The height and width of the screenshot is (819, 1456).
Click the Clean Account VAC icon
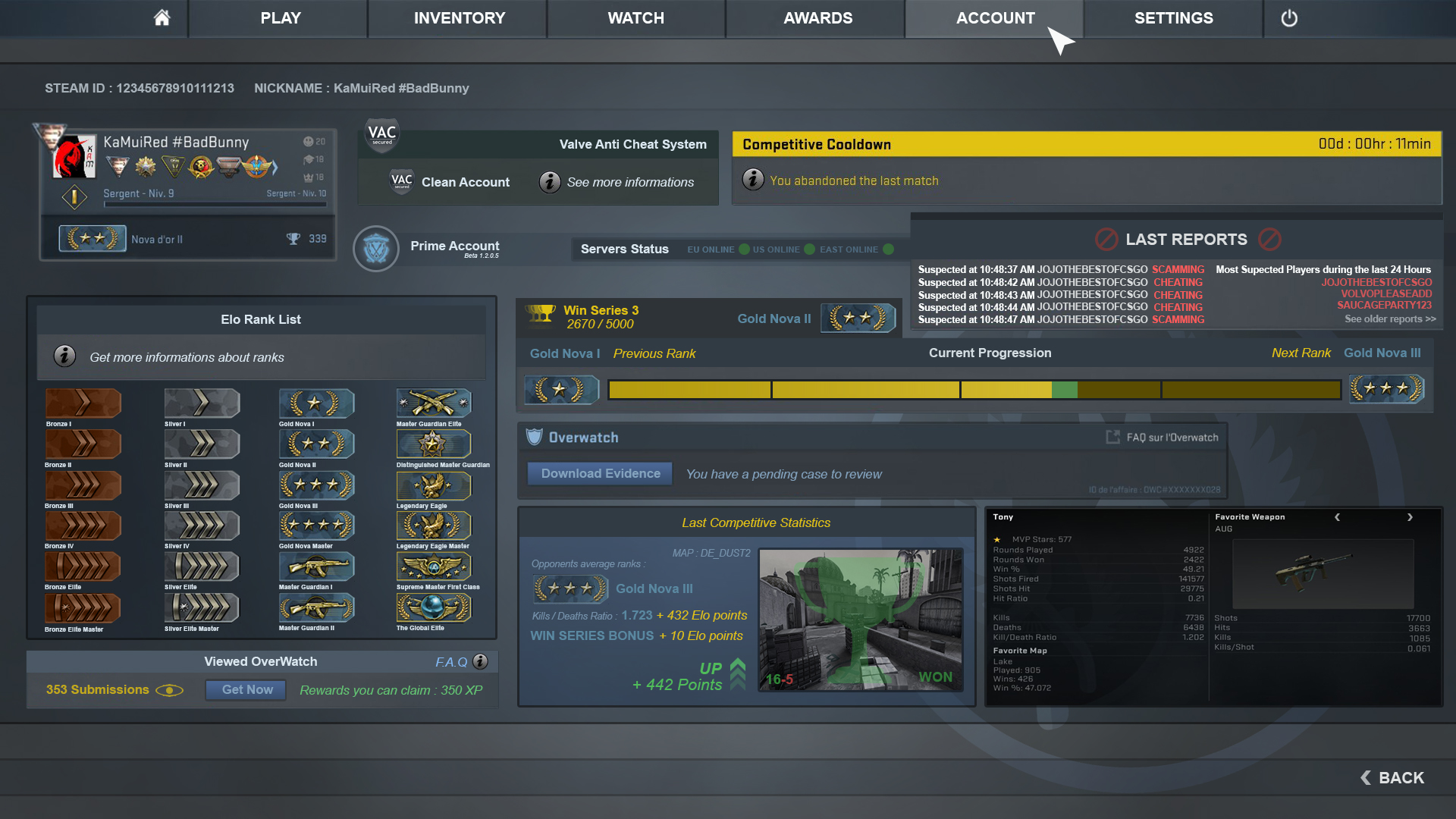click(x=402, y=181)
